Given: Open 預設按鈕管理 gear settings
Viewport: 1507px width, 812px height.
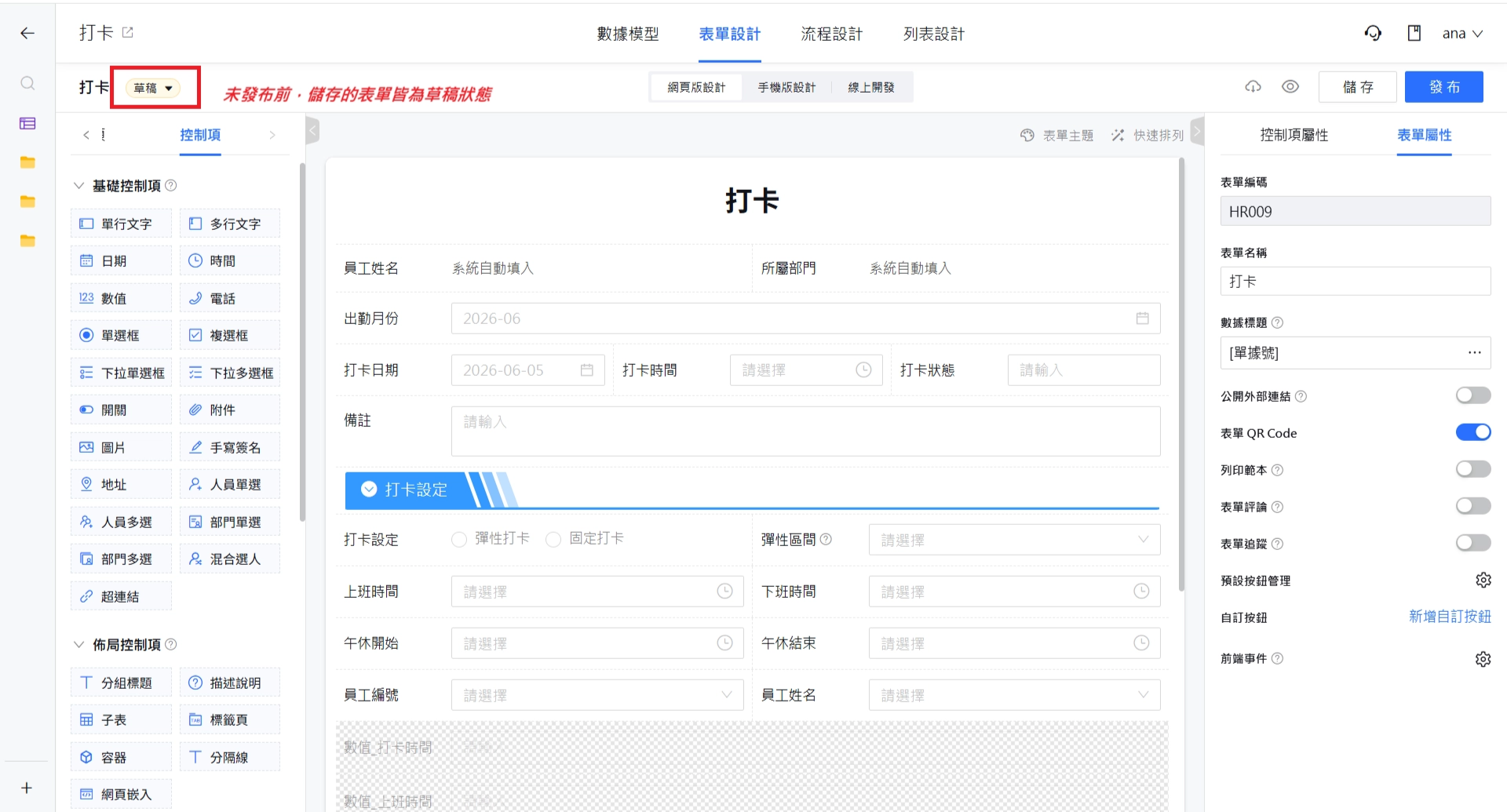Looking at the screenshot, I should click(x=1483, y=580).
